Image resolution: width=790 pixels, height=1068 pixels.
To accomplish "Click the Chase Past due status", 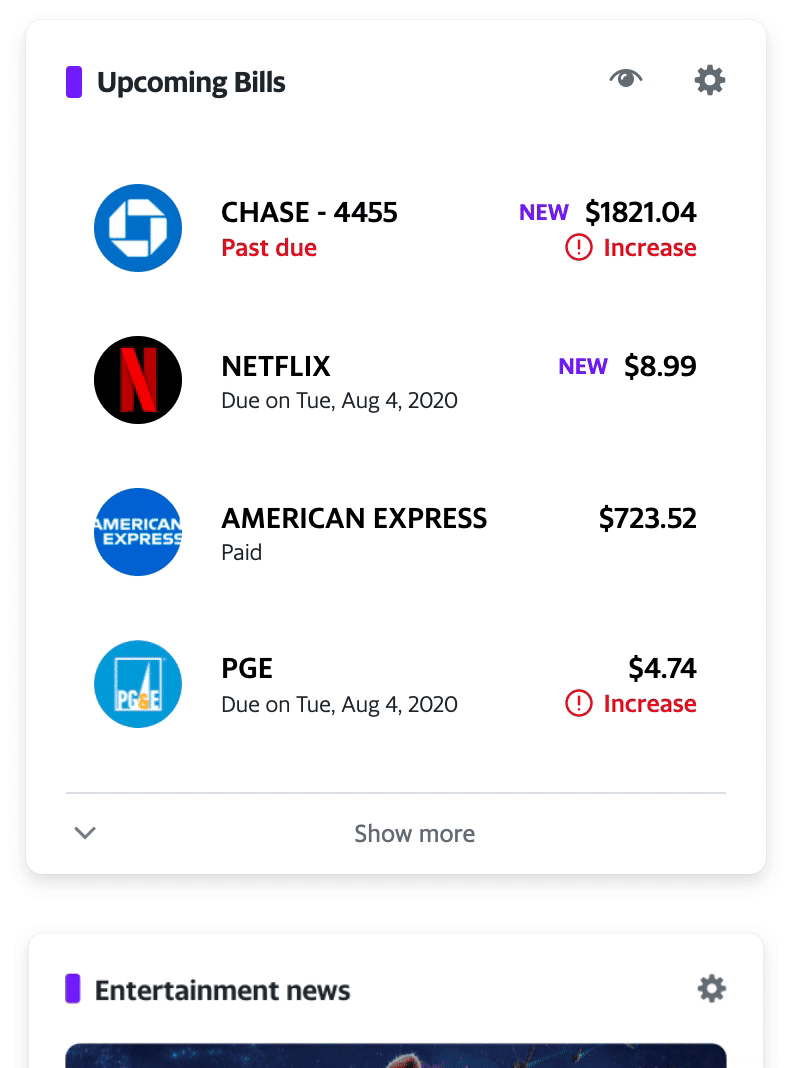I will (269, 248).
